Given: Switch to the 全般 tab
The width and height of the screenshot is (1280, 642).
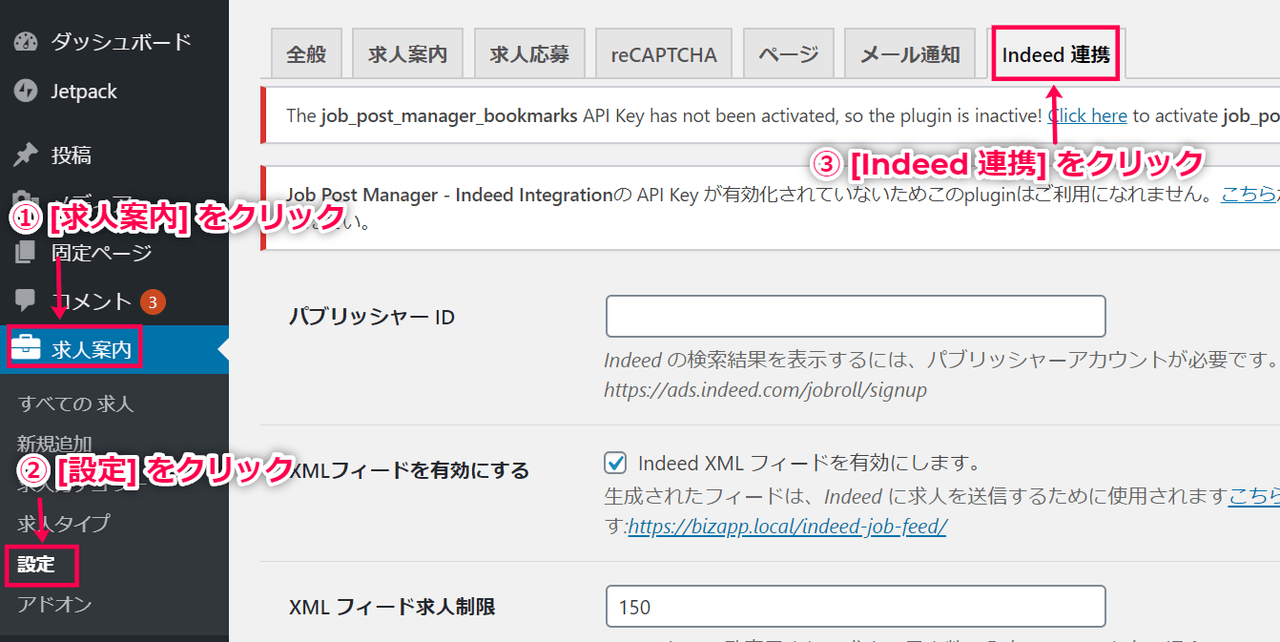Looking at the screenshot, I should 306,54.
